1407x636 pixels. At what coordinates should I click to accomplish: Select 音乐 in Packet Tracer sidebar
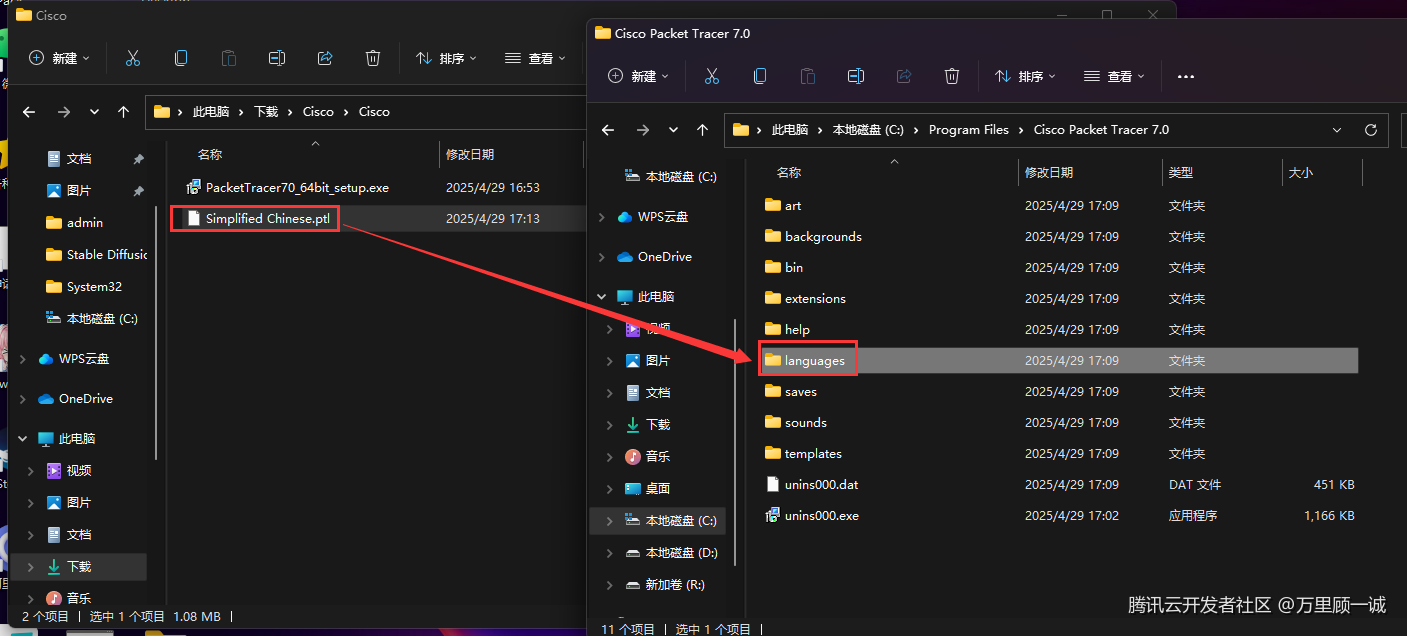pyautogui.click(x=647, y=457)
